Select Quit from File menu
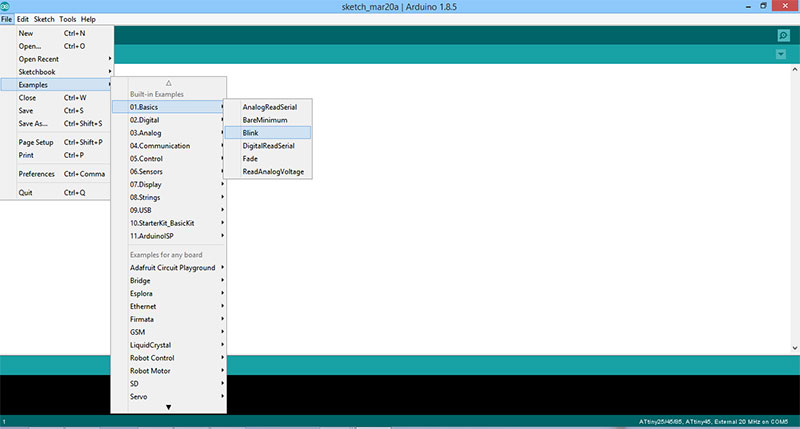The height and width of the screenshot is (429, 800). pos(57,192)
